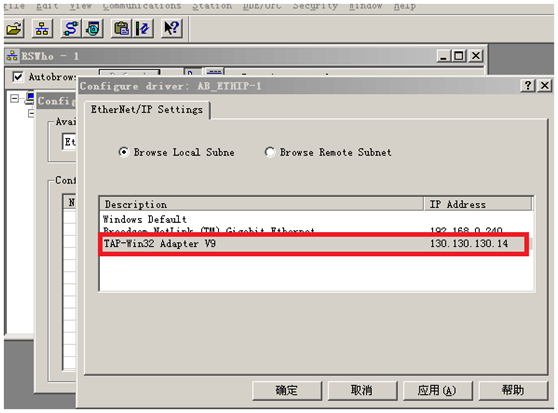Click the DDE/OPC topic configuration icon
The width and height of the screenshot is (558, 413).
tap(143, 28)
